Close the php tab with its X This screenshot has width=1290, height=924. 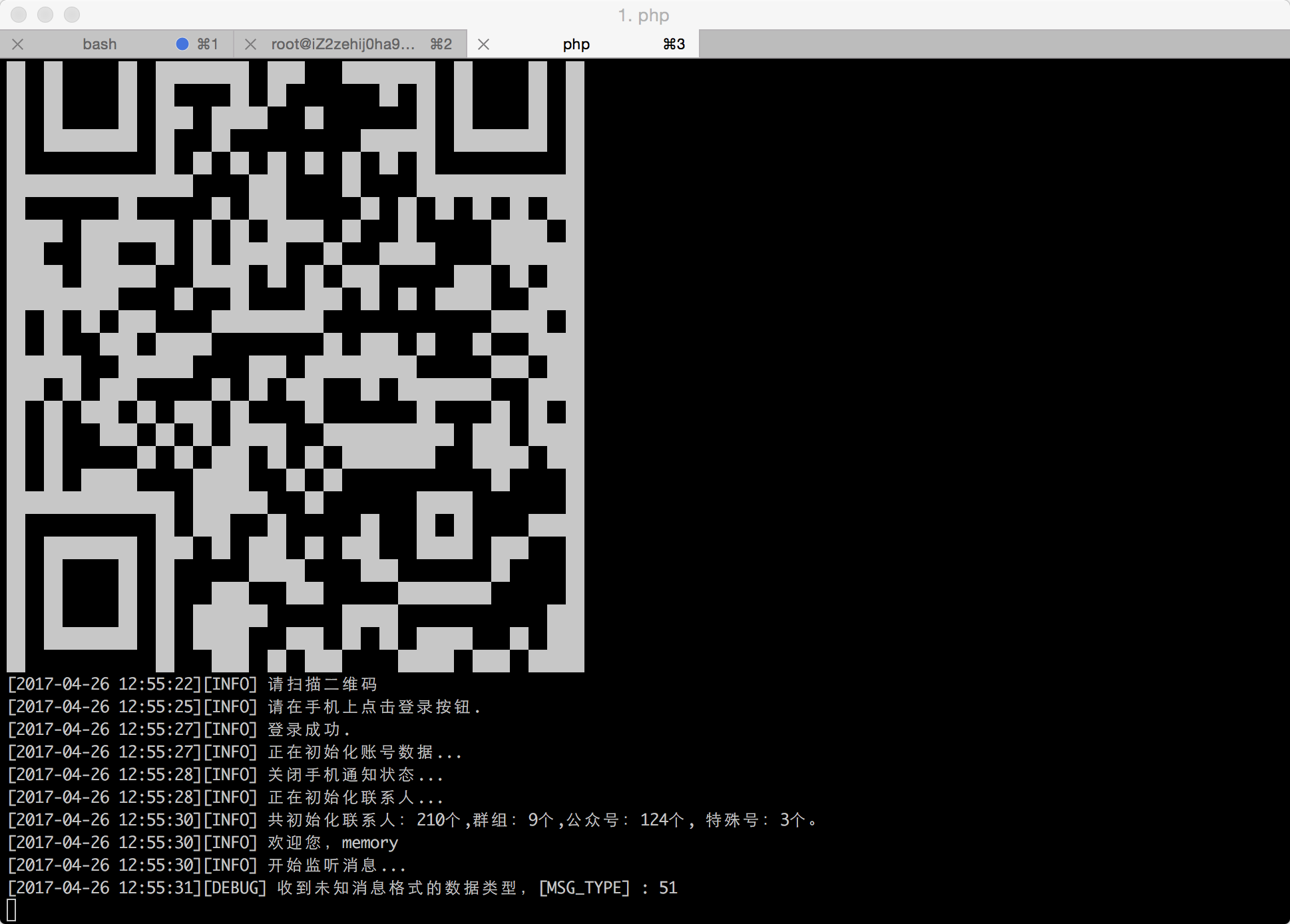pyautogui.click(x=484, y=45)
